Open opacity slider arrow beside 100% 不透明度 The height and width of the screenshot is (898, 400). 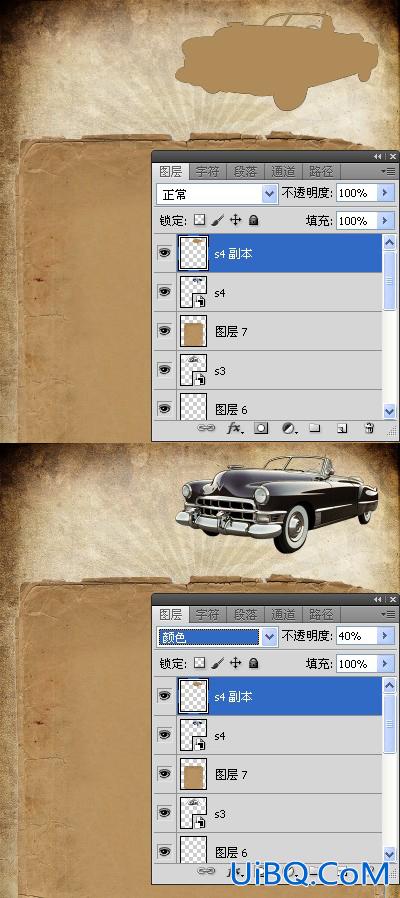click(386, 193)
